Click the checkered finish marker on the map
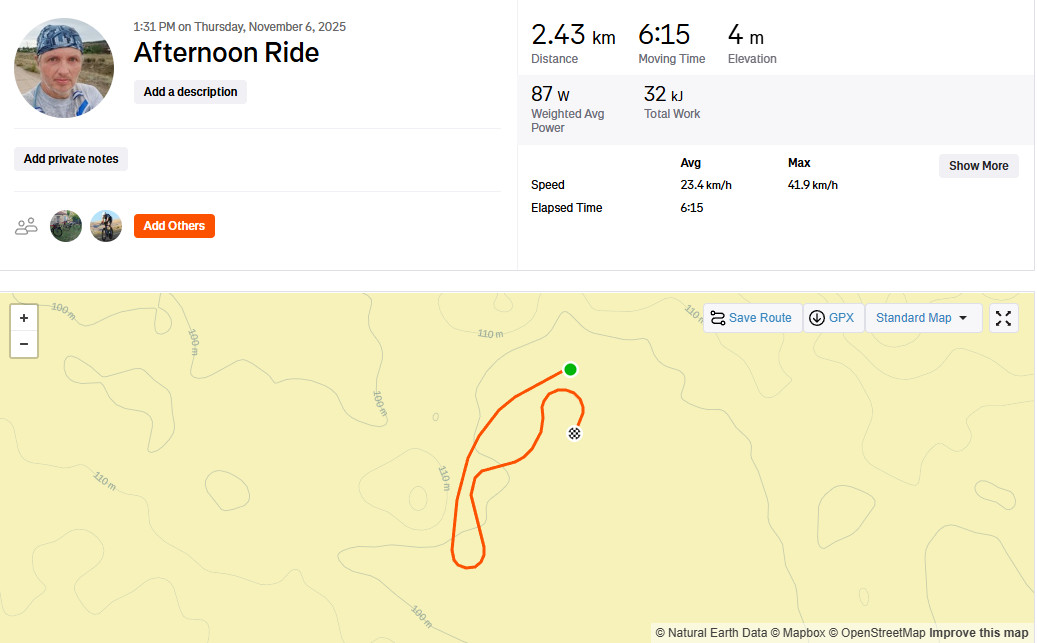This screenshot has width=1037, height=643. pos(574,433)
